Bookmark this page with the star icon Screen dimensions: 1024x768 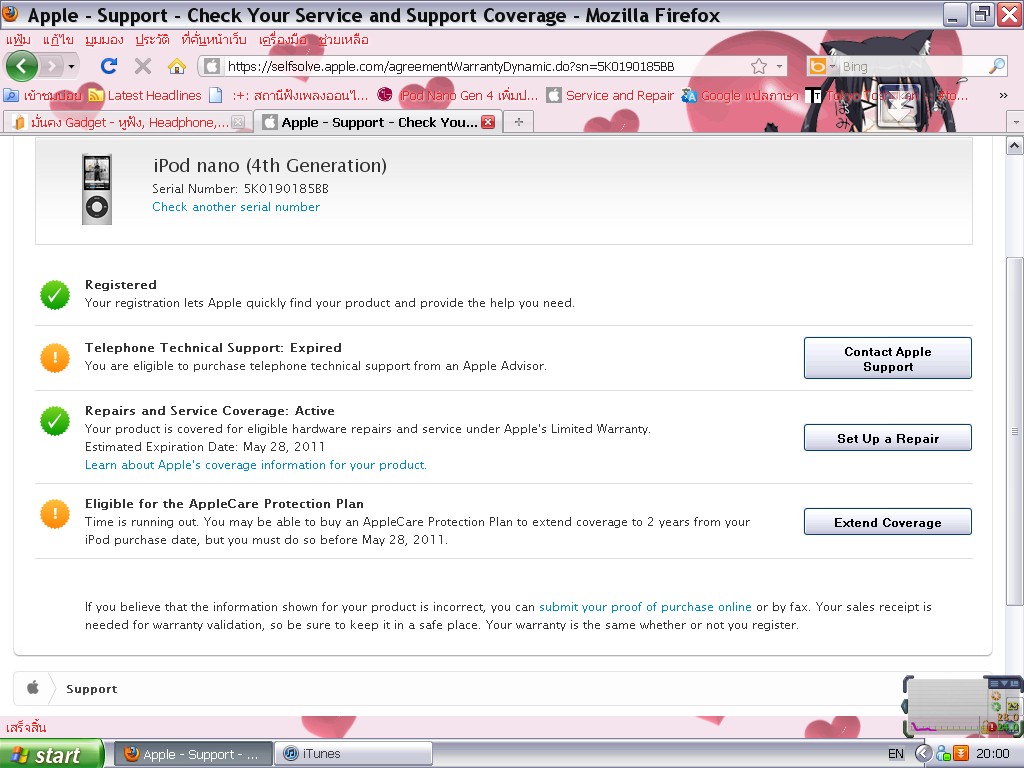tap(759, 66)
